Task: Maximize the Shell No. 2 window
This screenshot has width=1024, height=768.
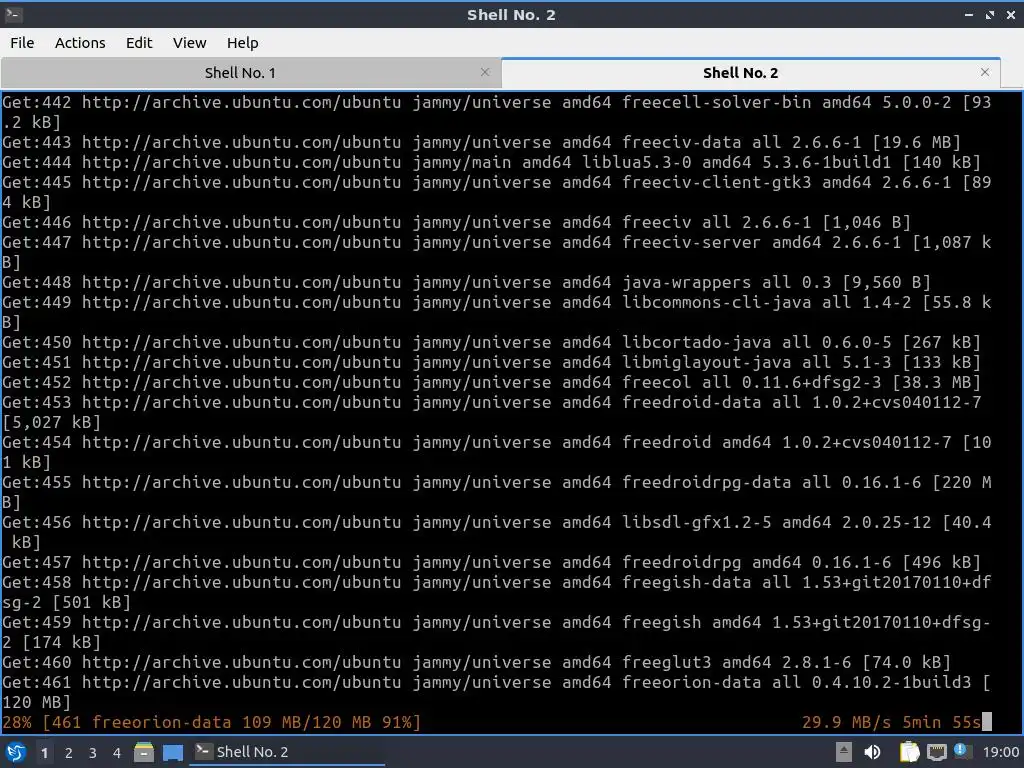Action: tap(990, 14)
